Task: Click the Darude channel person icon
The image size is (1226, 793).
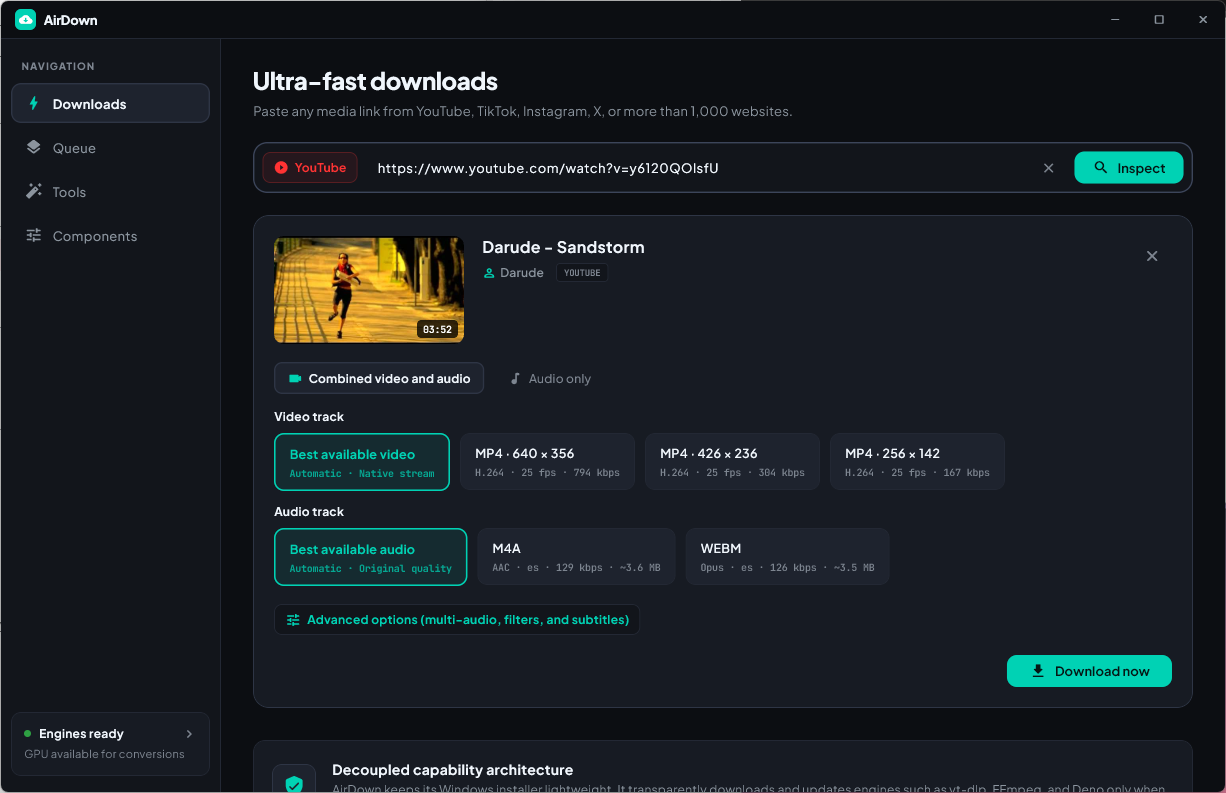Action: tap(489, 273)
